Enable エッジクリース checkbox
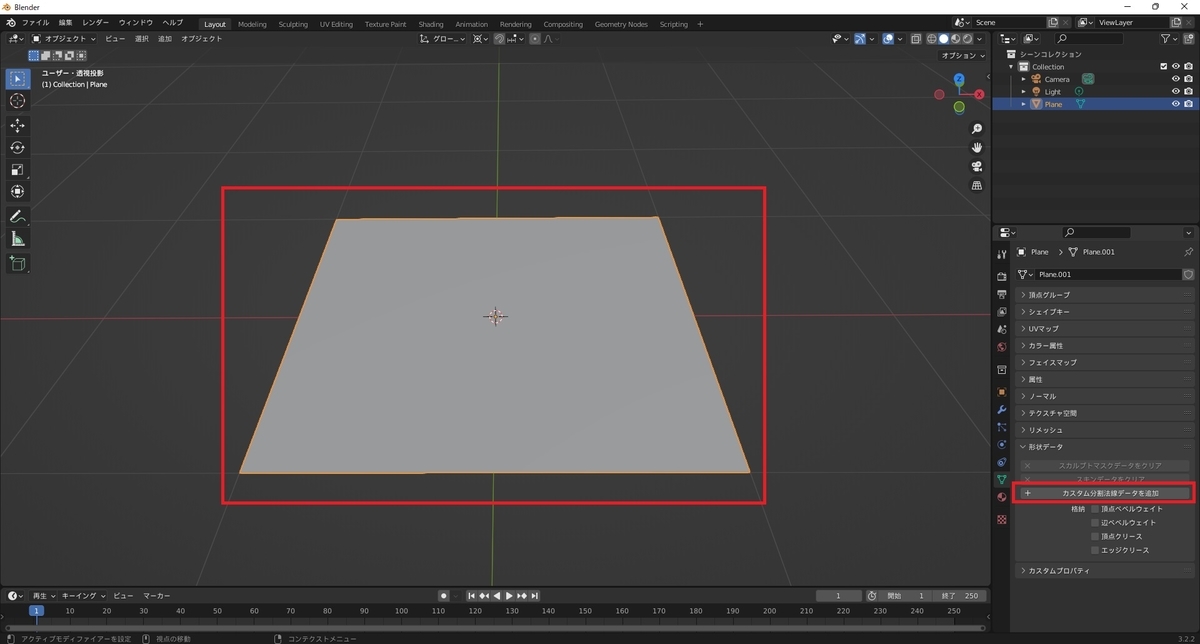1200x644 pixels. pyautogui.click(x=1095, y=550)
